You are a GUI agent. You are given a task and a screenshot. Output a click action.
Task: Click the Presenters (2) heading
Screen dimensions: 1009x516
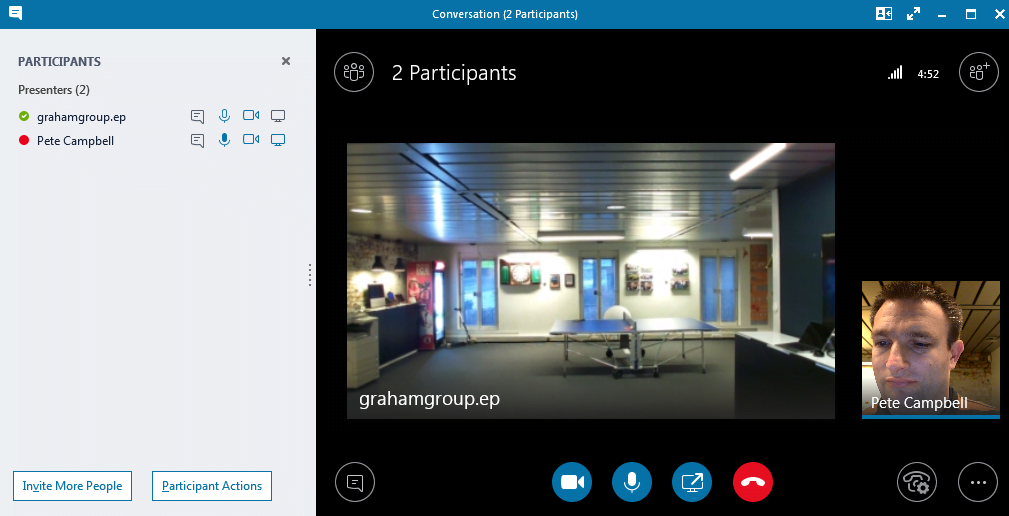[54, 89]
